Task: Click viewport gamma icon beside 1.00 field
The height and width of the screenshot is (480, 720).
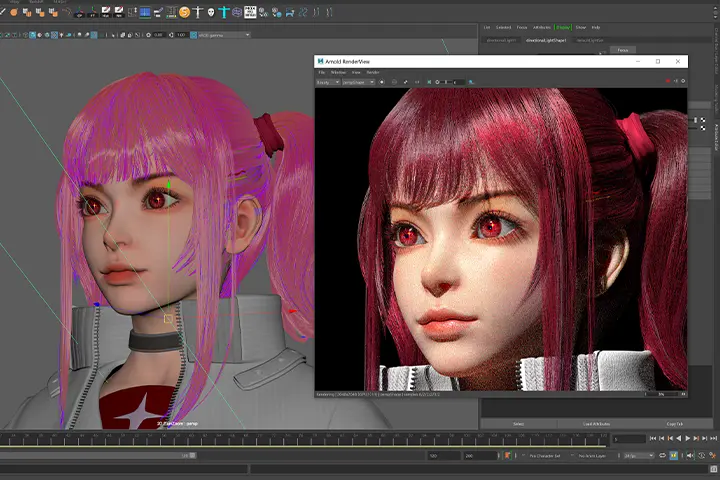Action: 171,35
